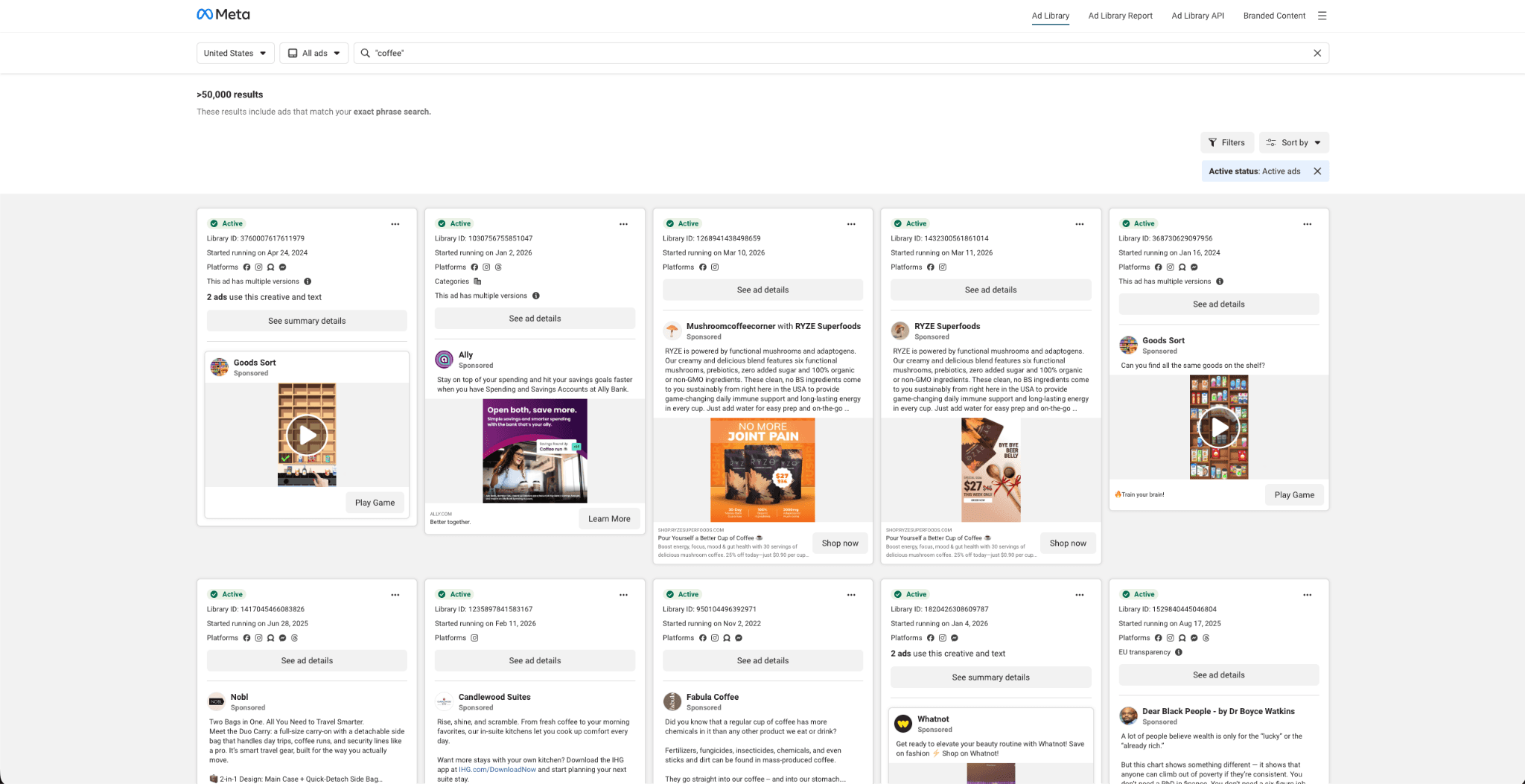1525x784 pixels.
Task: Click Threads platform icon on ad 1417045466083826
Action: pos(295,638)
